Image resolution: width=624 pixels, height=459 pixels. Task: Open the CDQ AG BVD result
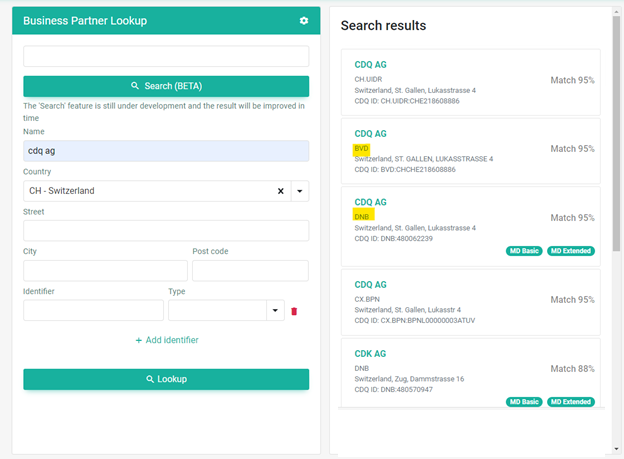(471, 151)
